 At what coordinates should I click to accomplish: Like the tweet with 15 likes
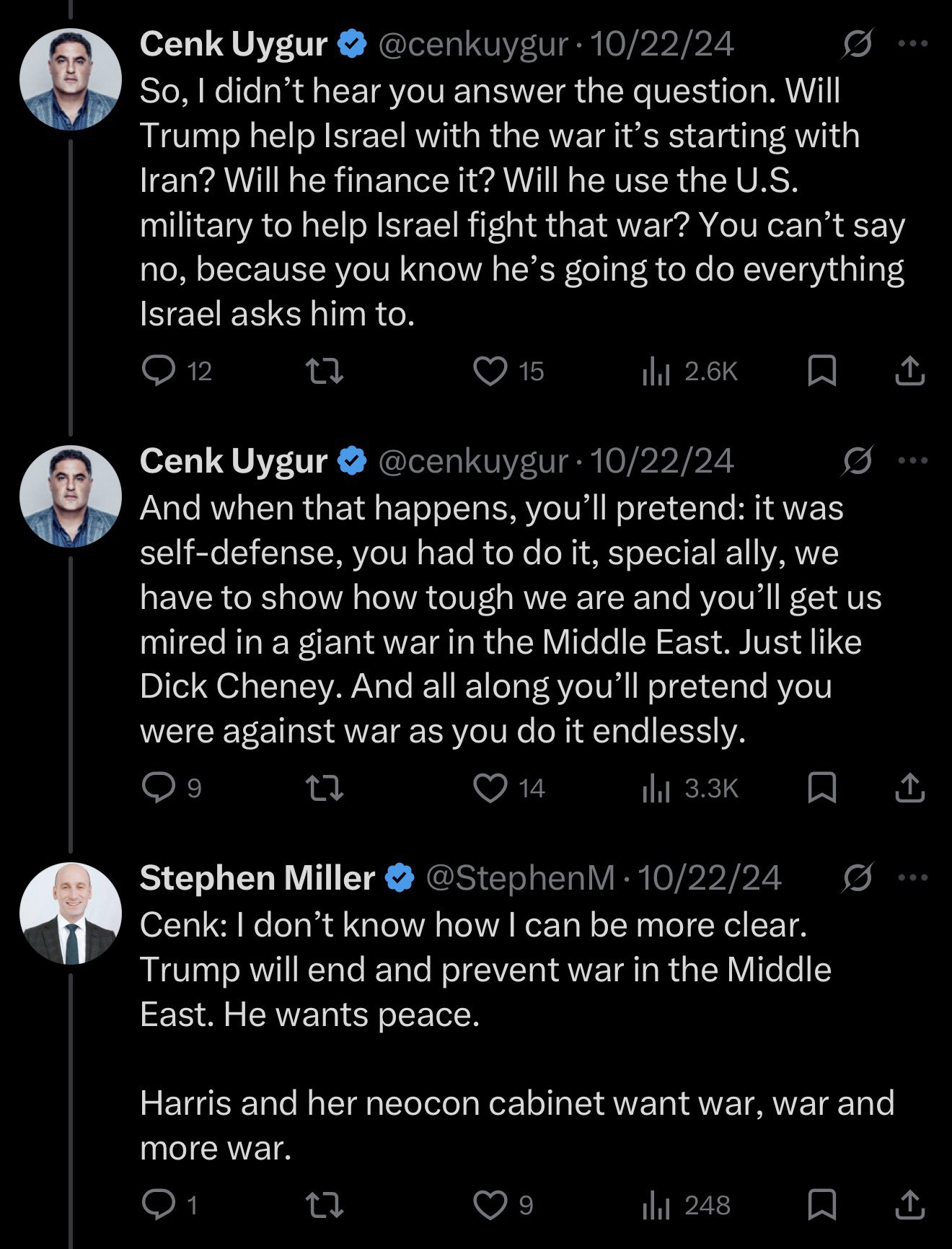click(x=490, y=371)
